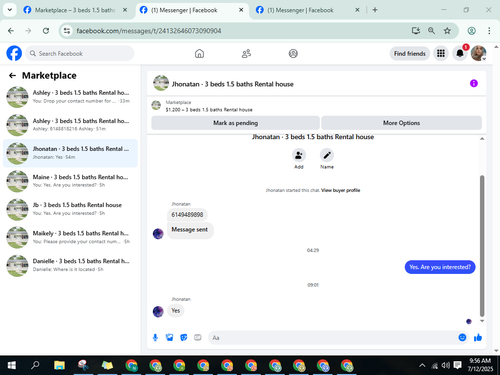500x375 pixels.
Task: Click Jhonatan's avatar beside 'Message sent'
Action: (158, 234)
